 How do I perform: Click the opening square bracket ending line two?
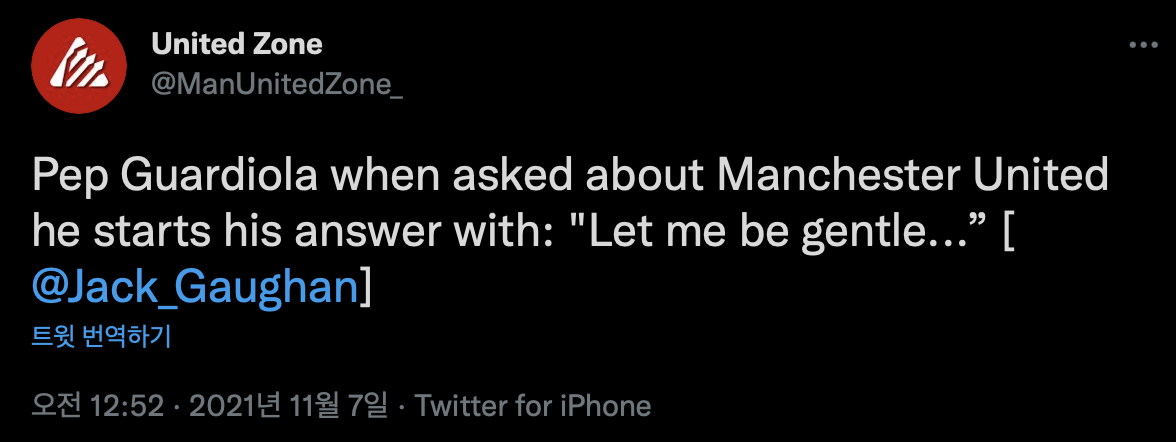tap(1005, 232)
